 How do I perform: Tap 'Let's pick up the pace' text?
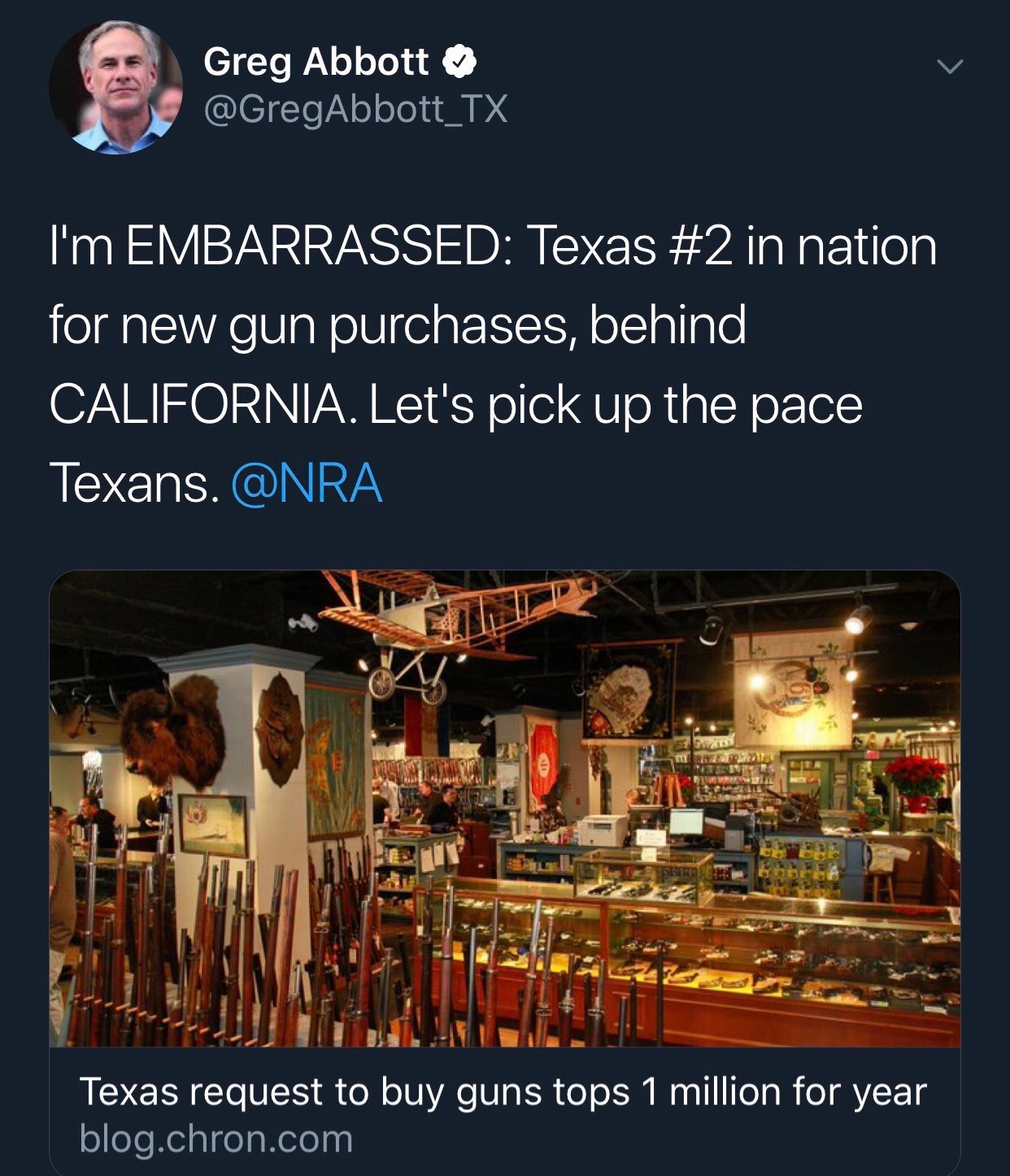click(x=616, y=404)
